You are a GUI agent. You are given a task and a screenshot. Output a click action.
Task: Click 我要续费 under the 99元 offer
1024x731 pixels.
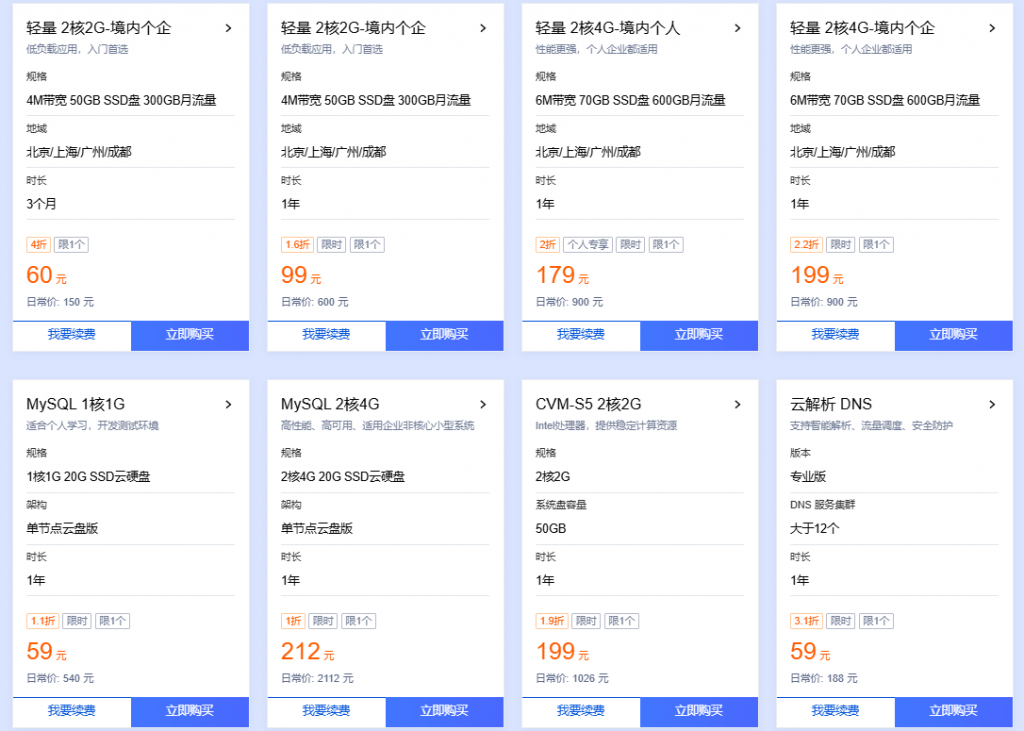click(x=325, y=335)
